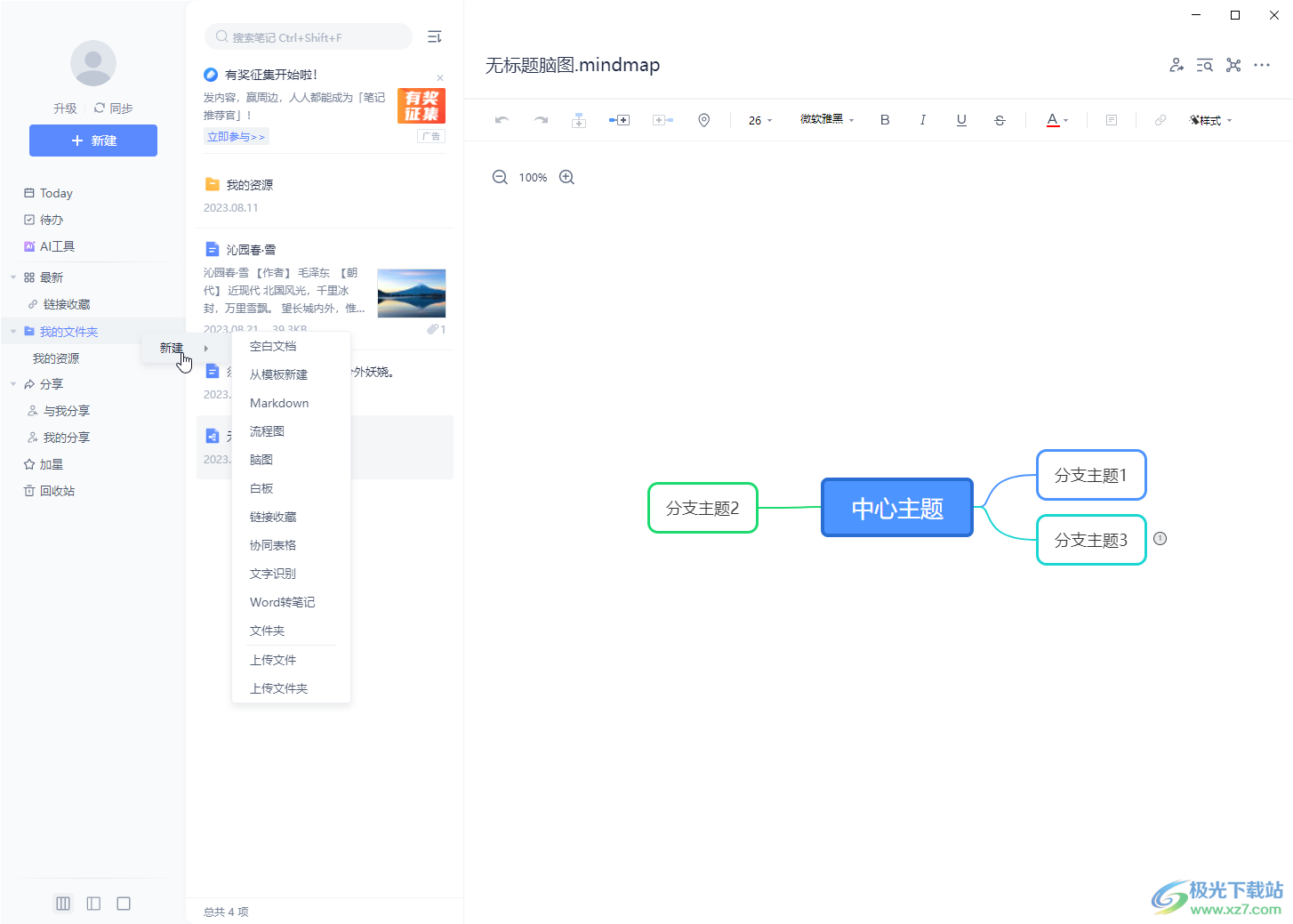1293x924 pixels.
Task: Open the font color picker
Action: tap(1057, 120)
